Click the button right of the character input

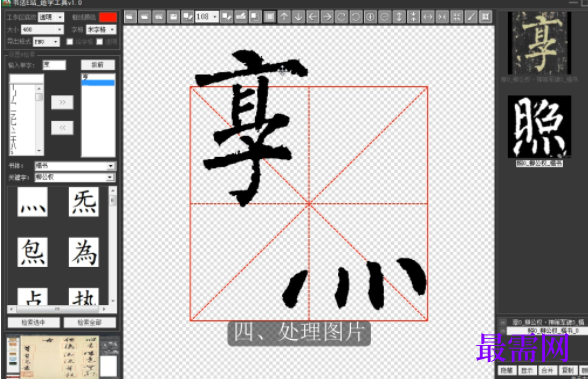click(98, 65)
